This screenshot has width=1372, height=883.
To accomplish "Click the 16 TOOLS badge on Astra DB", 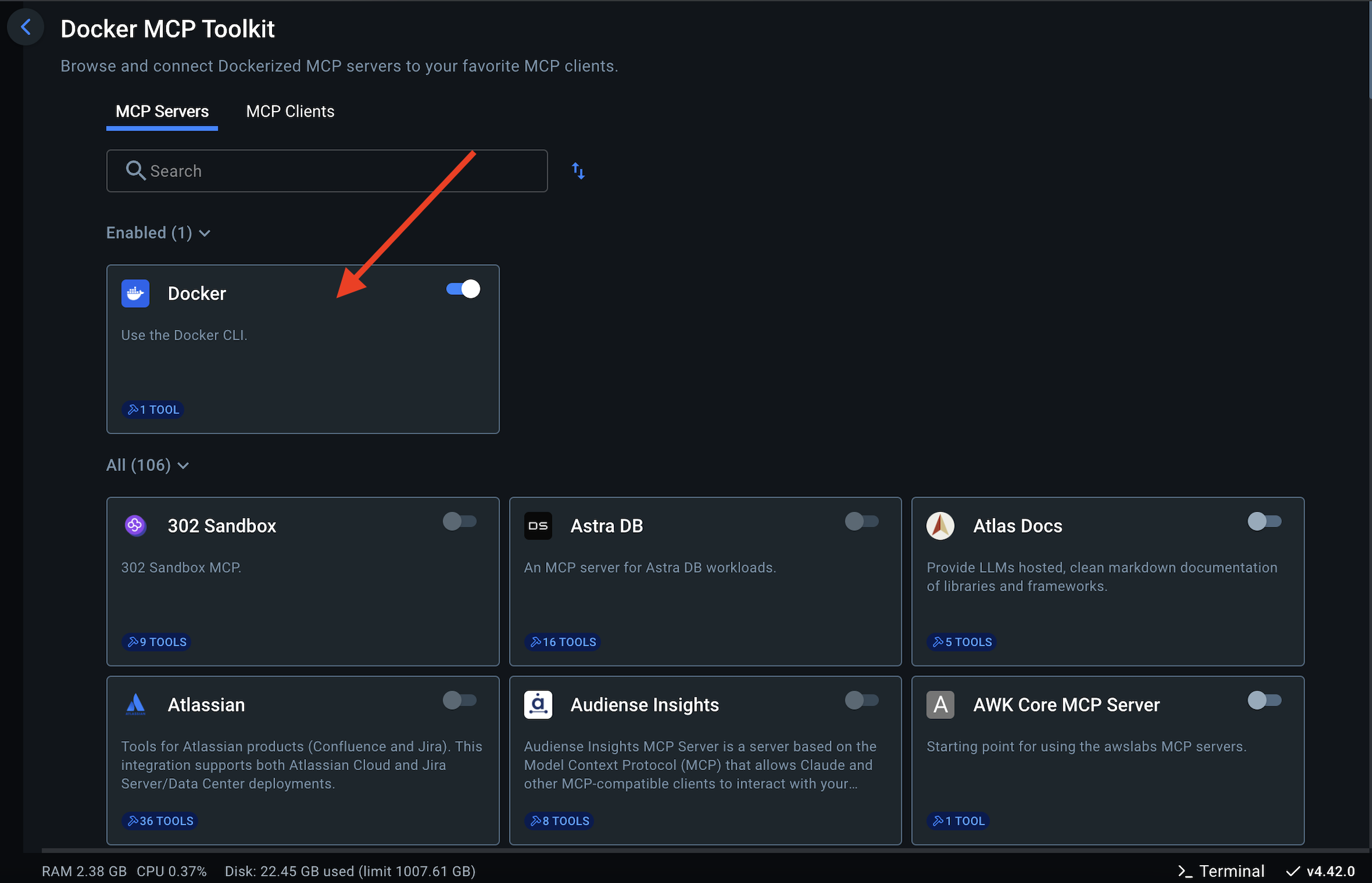I will tap(563, 642).
